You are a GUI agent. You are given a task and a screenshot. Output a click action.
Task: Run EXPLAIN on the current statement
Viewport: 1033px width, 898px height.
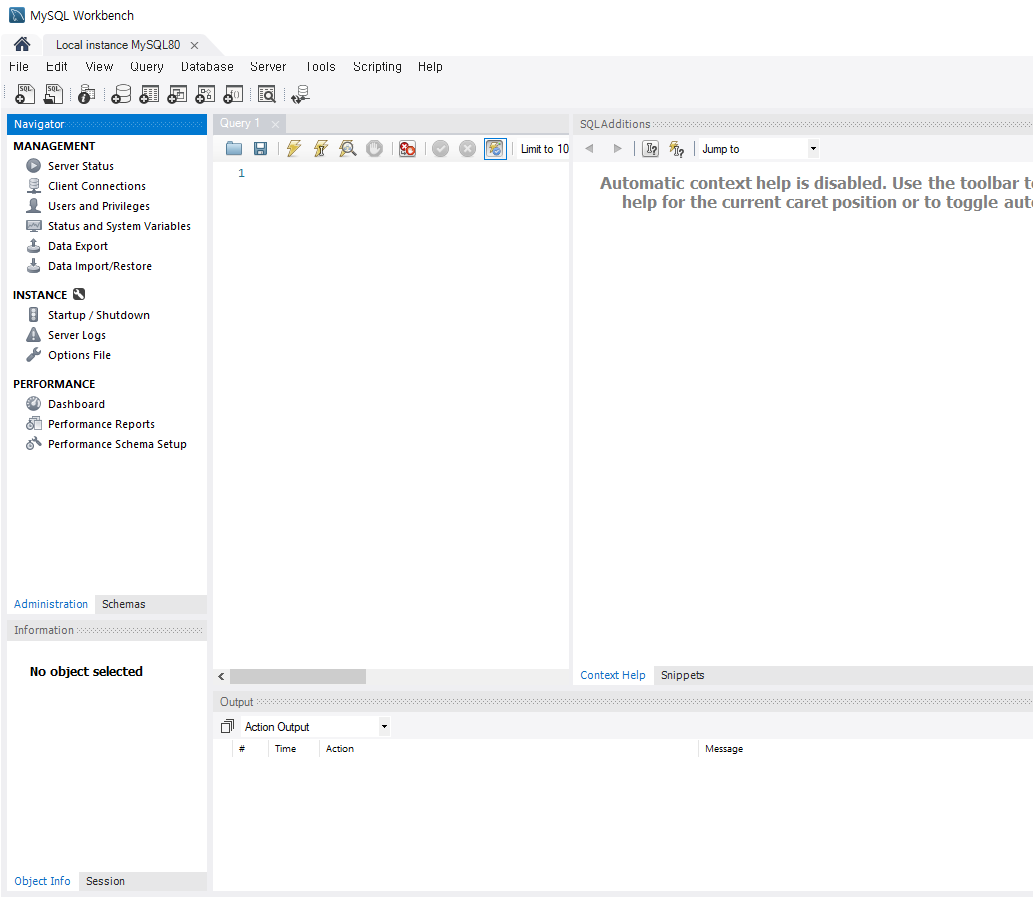[x=347, y=149]
